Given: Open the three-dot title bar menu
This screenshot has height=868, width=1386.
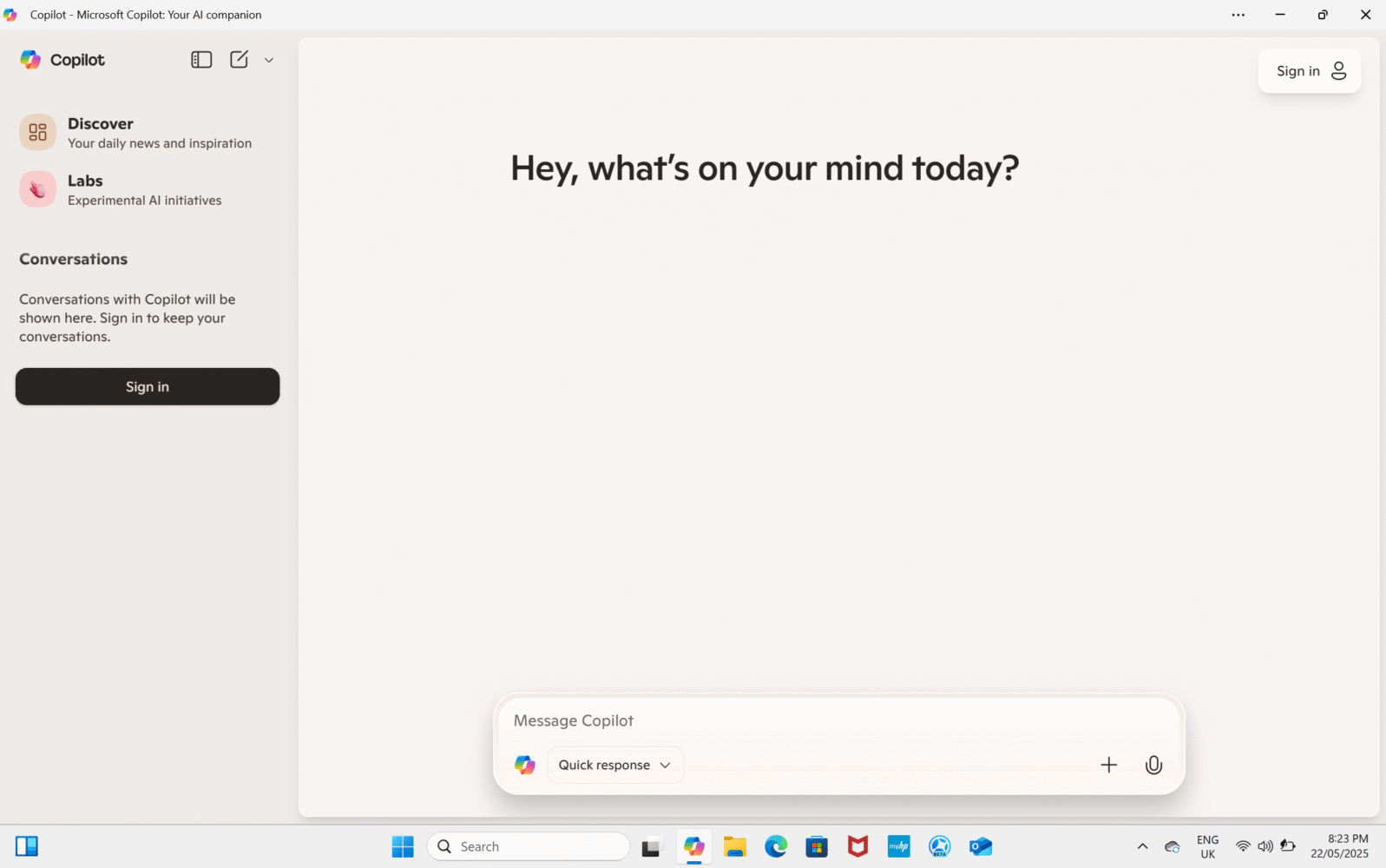Looking at the screenshot, I should [x=1238, y=15].
